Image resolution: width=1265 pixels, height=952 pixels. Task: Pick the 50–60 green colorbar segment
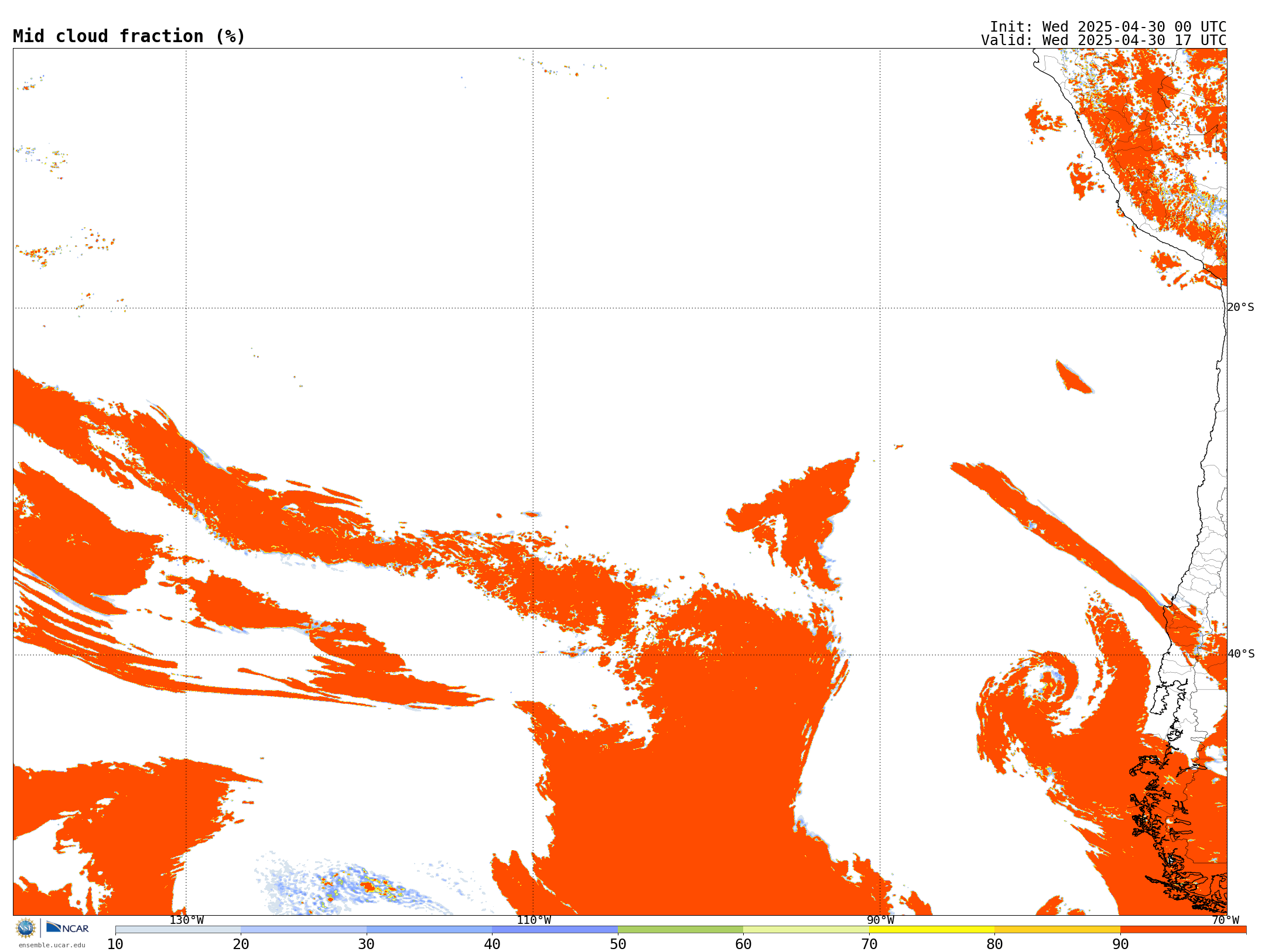click(681, 930)
